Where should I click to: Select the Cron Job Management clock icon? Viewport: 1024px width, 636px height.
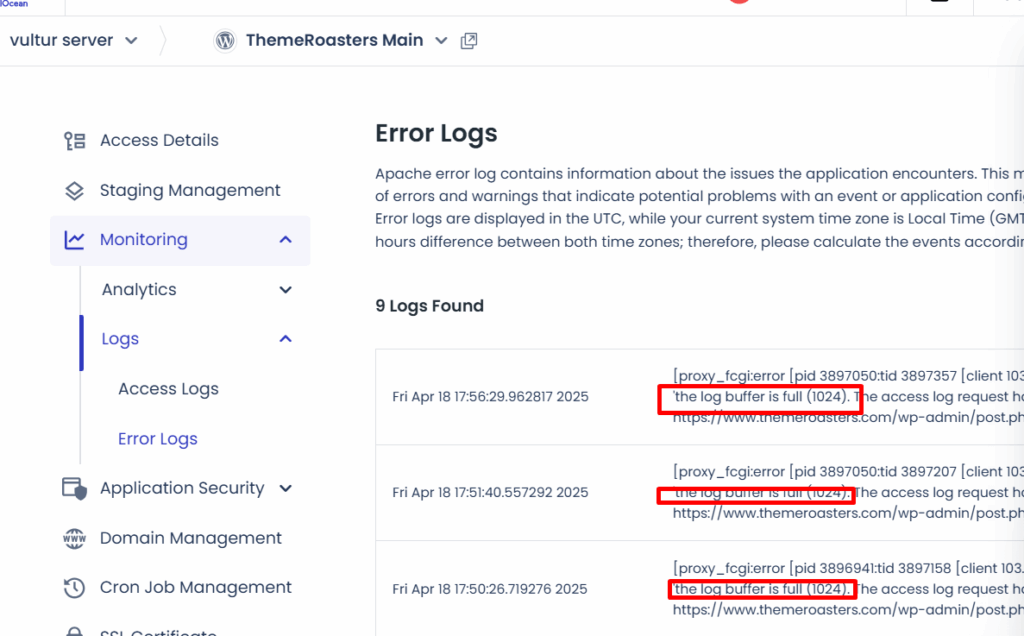click(73, 588)
